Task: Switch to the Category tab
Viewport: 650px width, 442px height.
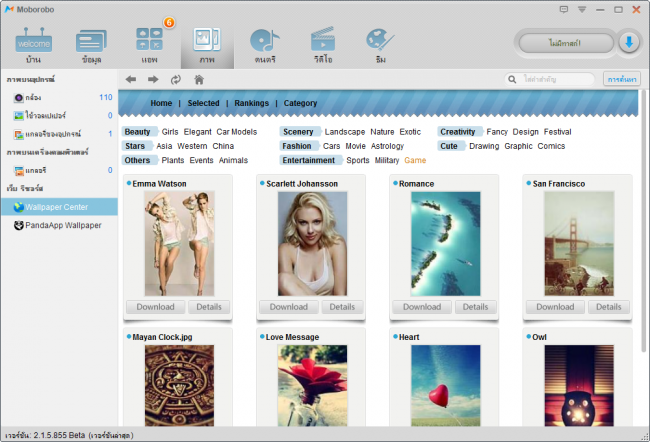Action: (300, 103)
